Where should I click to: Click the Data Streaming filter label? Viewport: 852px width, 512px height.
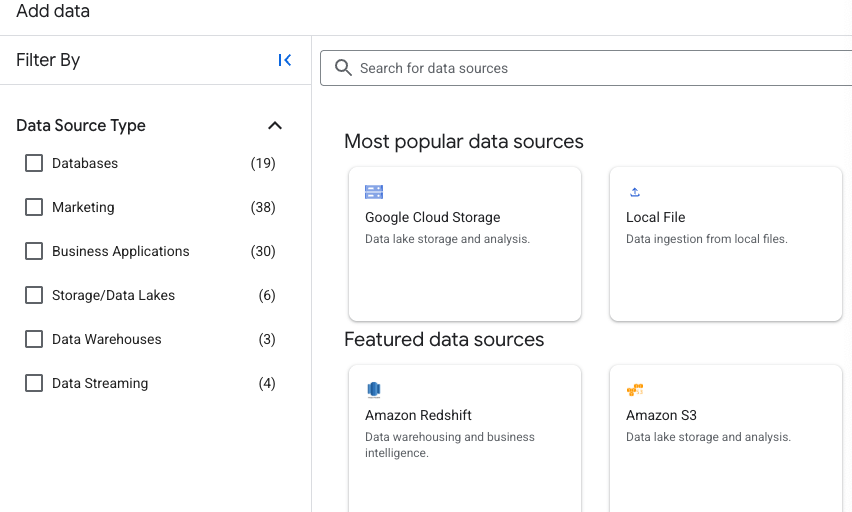point(100,383)
